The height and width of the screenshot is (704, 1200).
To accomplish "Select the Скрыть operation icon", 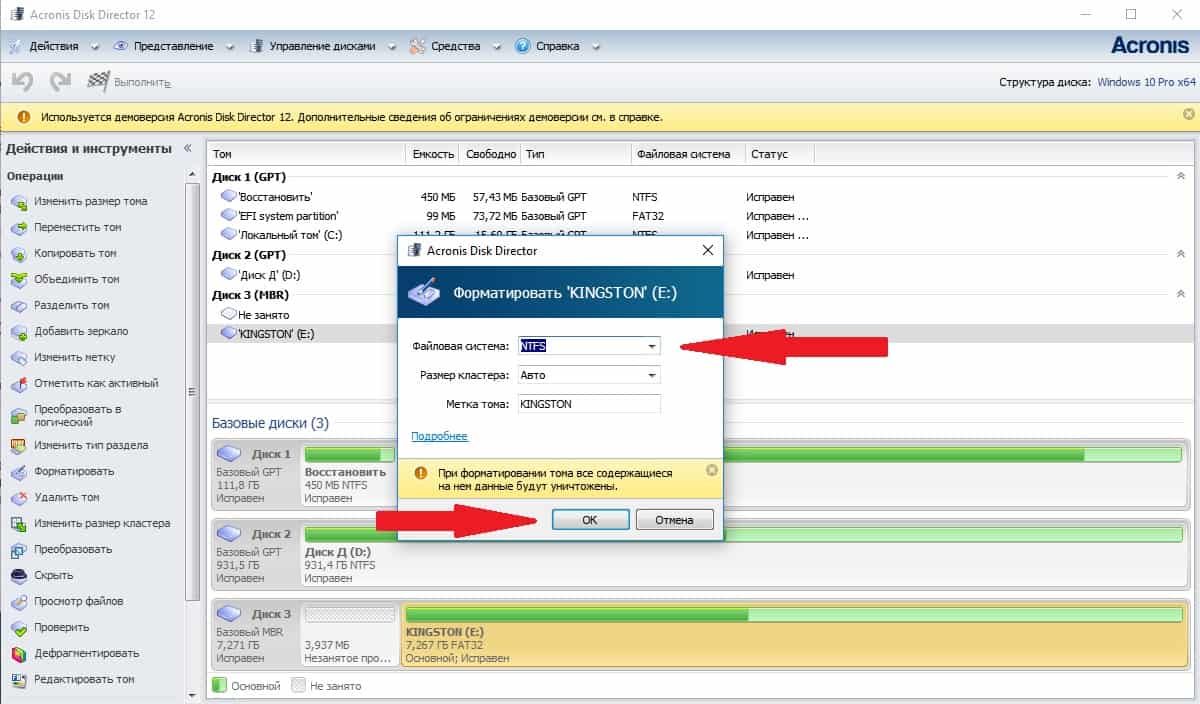I will 18,576.
